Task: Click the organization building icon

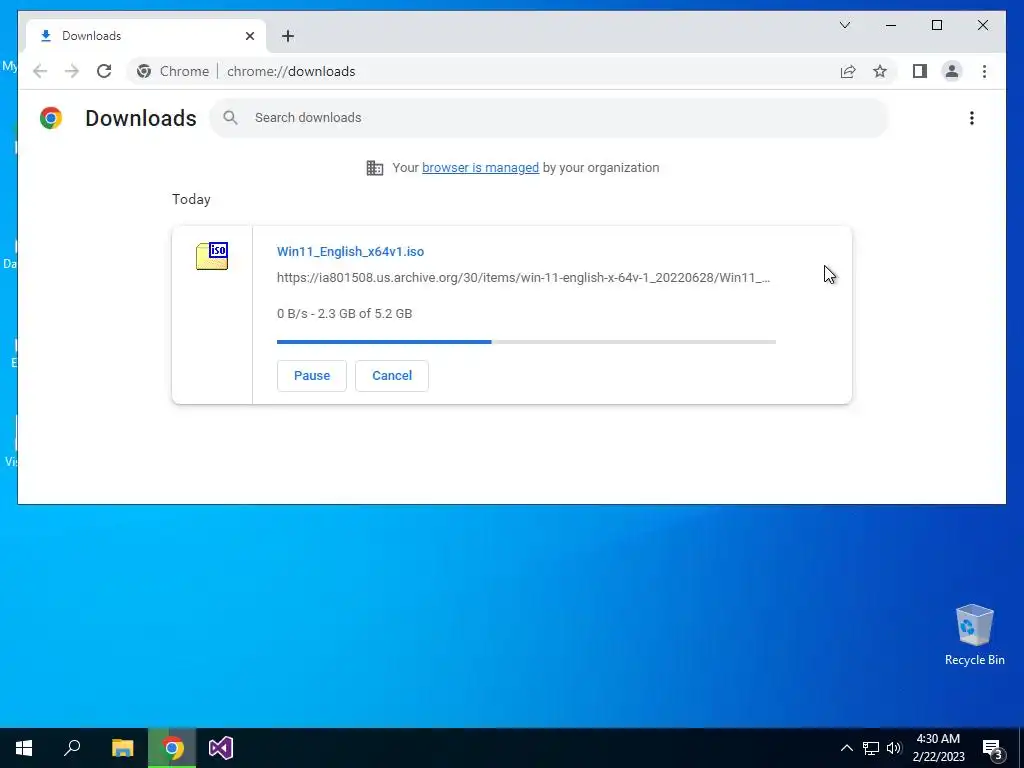Action: point(375,168)
